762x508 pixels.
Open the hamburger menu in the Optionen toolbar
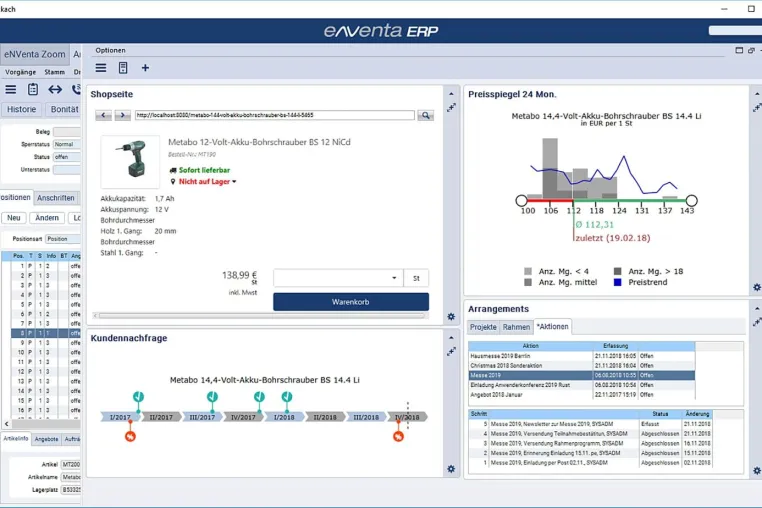click(101, 68)
